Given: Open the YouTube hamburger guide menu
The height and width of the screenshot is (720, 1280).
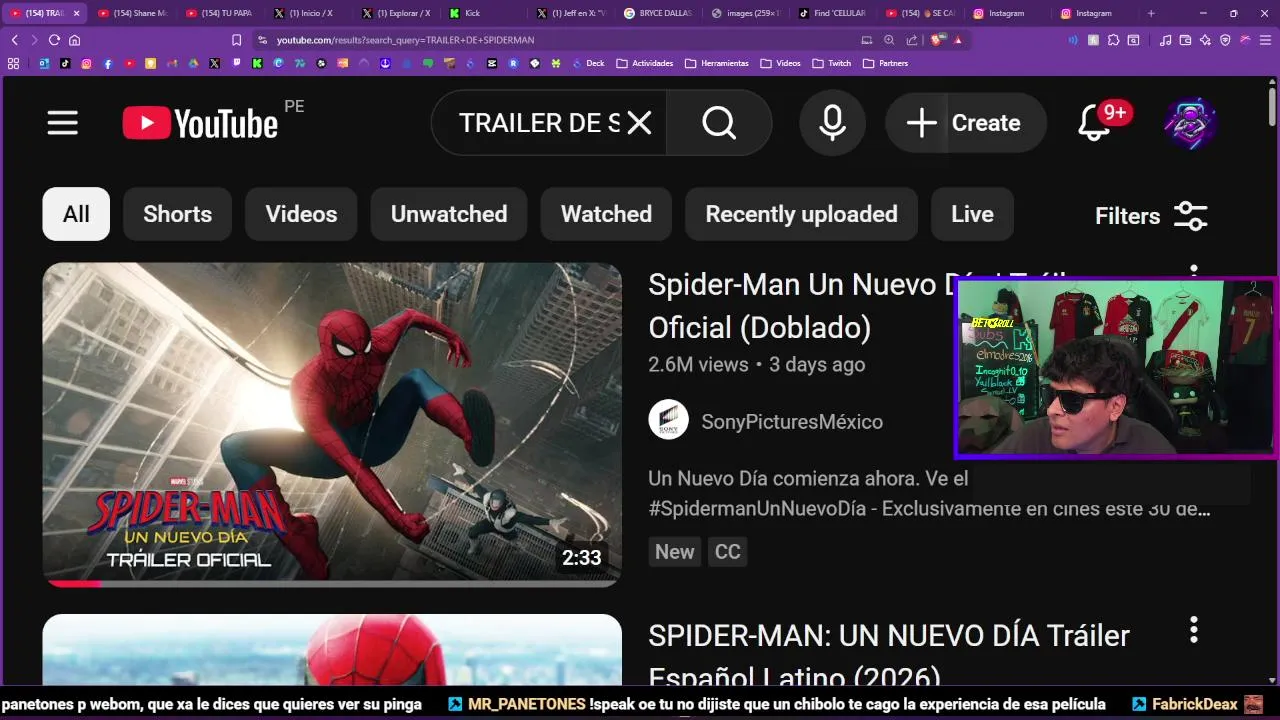Looking at the screenshot, I should click(x=62, y=123).
